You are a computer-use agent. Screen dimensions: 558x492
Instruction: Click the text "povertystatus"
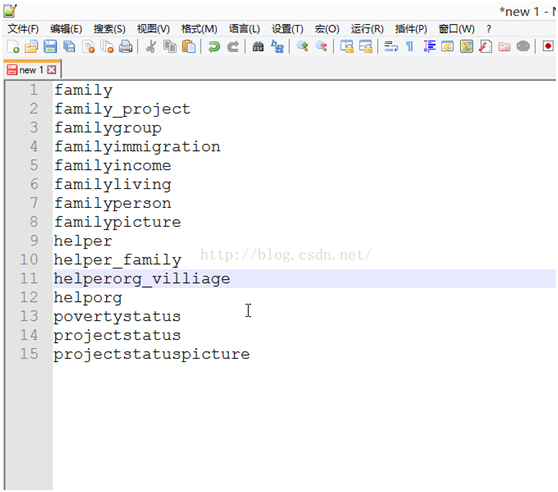coord(117,316)
